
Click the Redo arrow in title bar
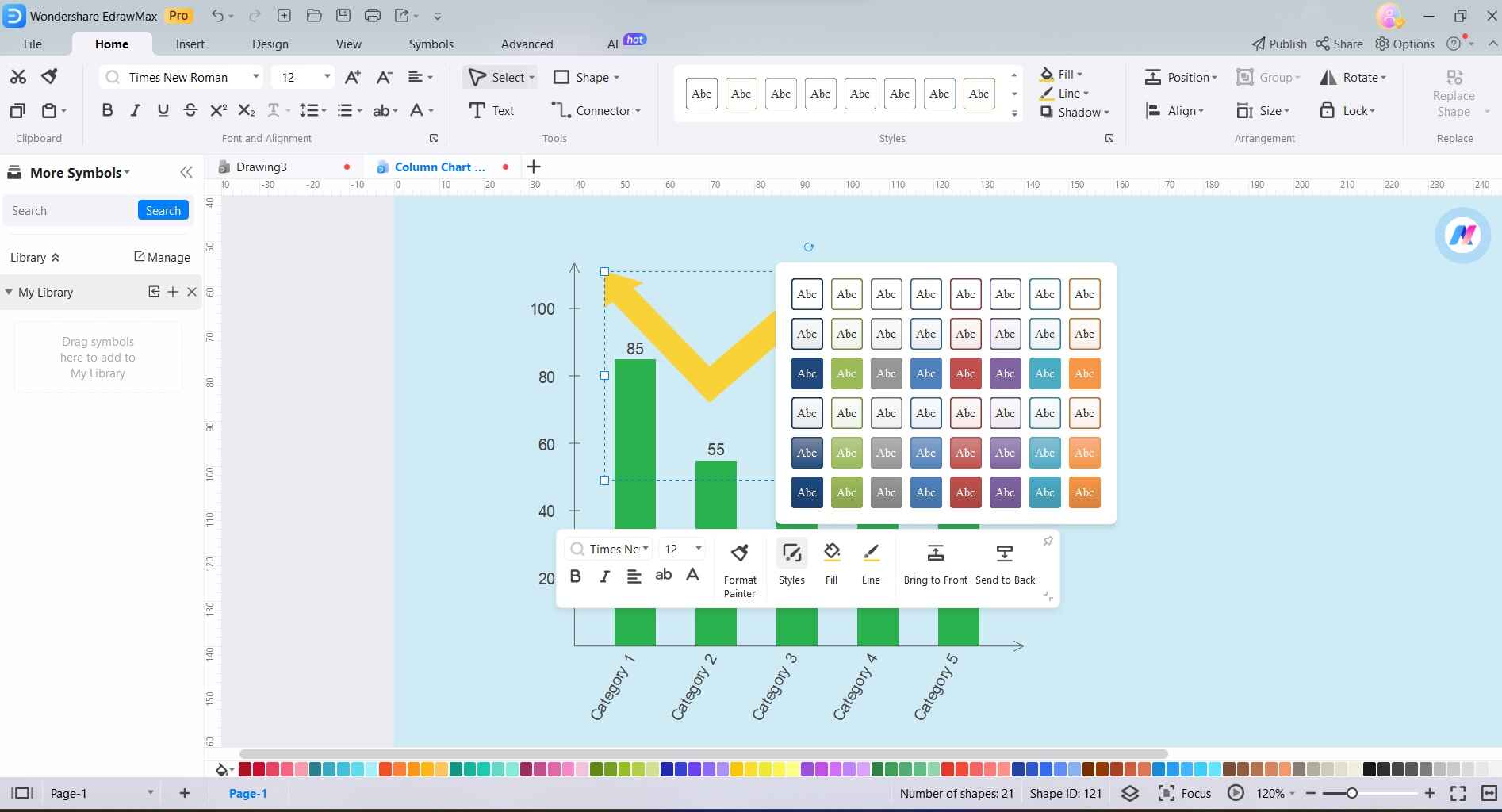[255, 16]
